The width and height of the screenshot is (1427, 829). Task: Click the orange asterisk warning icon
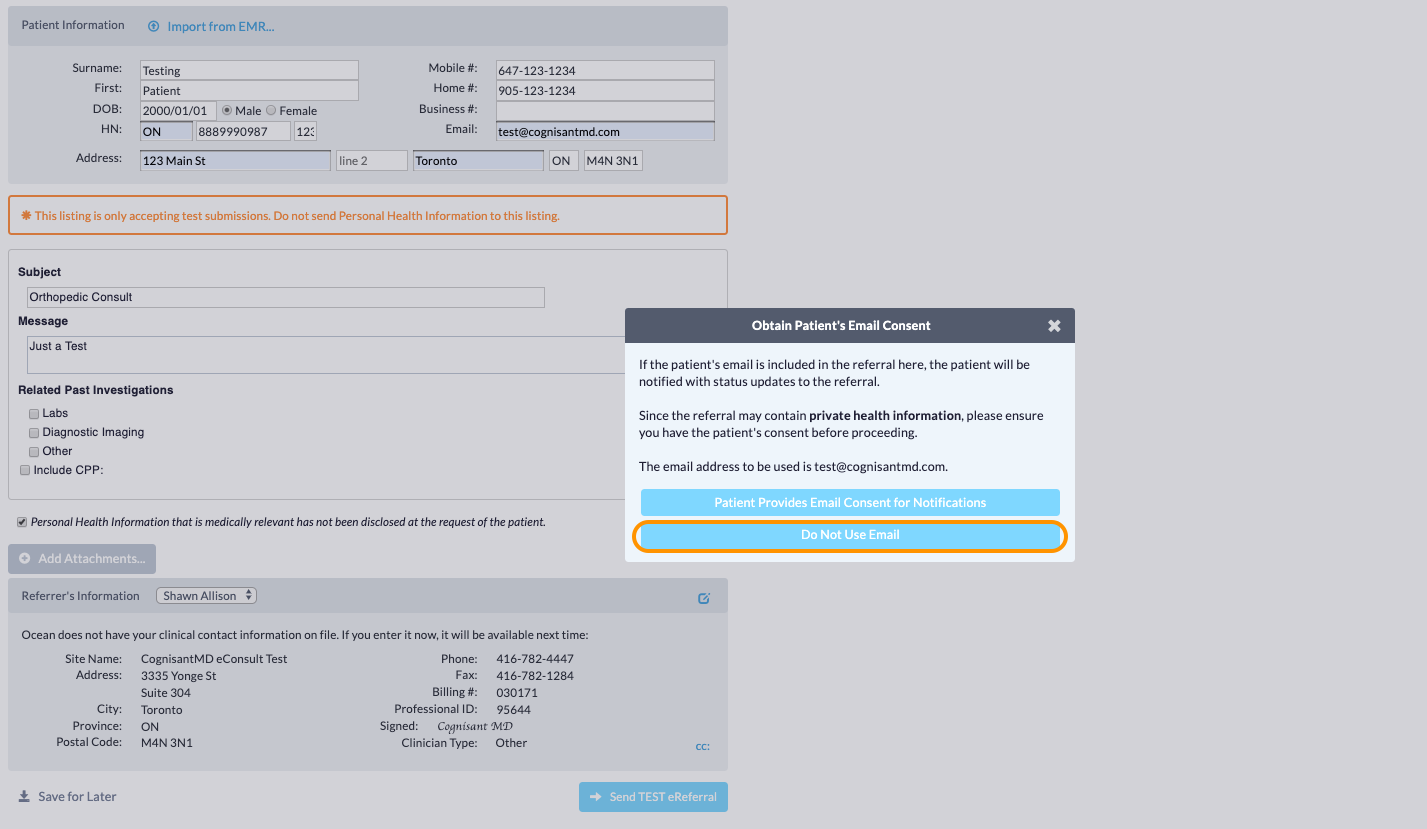[26, 215]
